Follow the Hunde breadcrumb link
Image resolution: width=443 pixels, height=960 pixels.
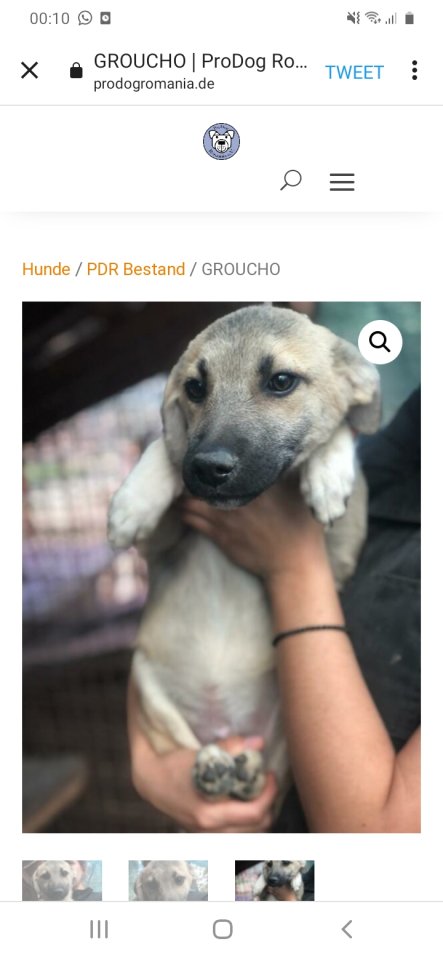[46, 269]
